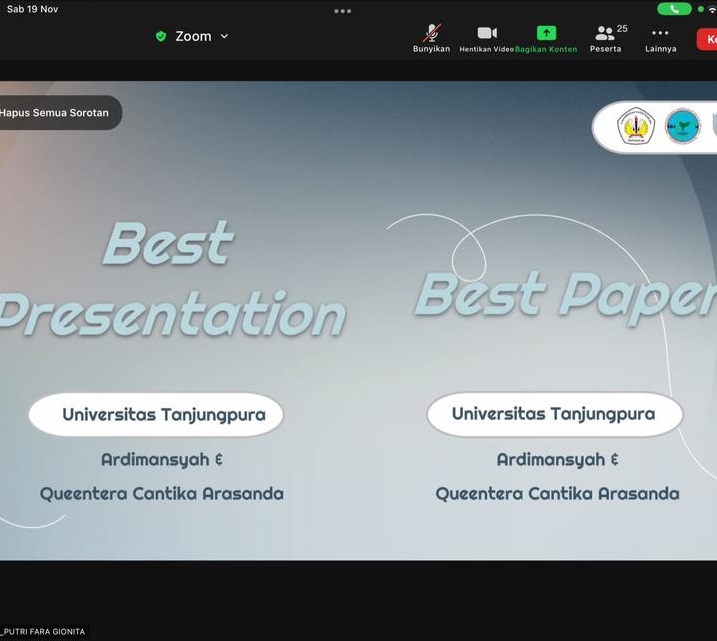Select Universitas Tanjungpura pill under Best Paper
Viewport: 717px width, 641px height.
click(x=554, y=414)
